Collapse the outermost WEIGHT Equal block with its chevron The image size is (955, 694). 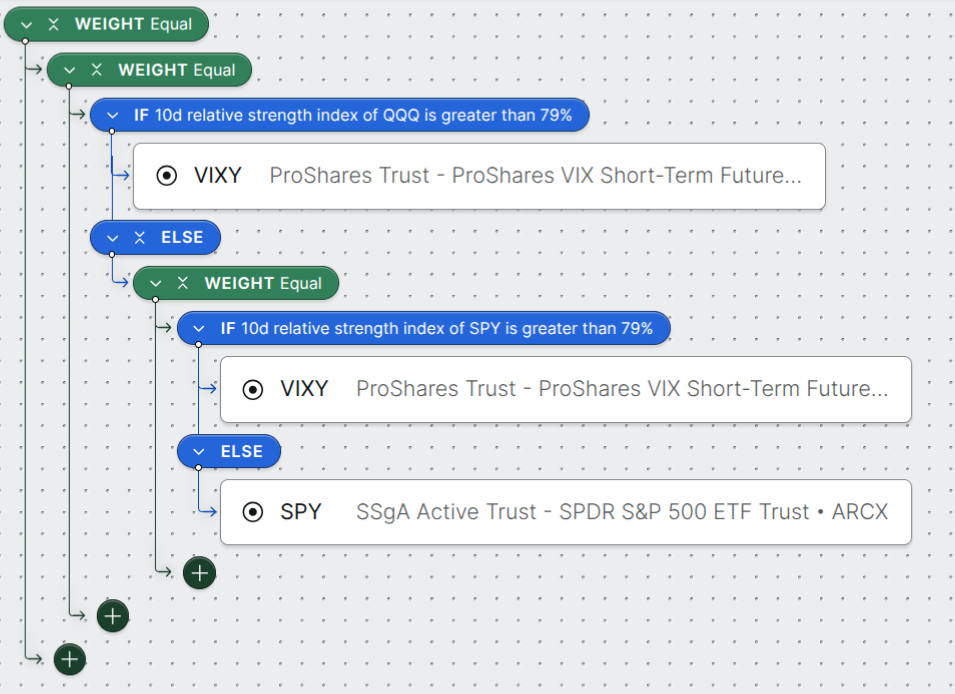27,24
